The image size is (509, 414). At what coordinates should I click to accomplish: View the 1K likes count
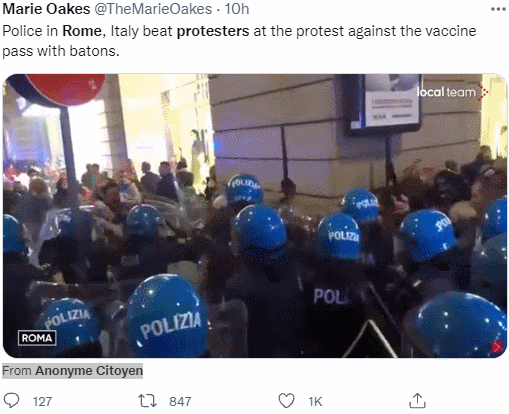[x=315, y=402]
